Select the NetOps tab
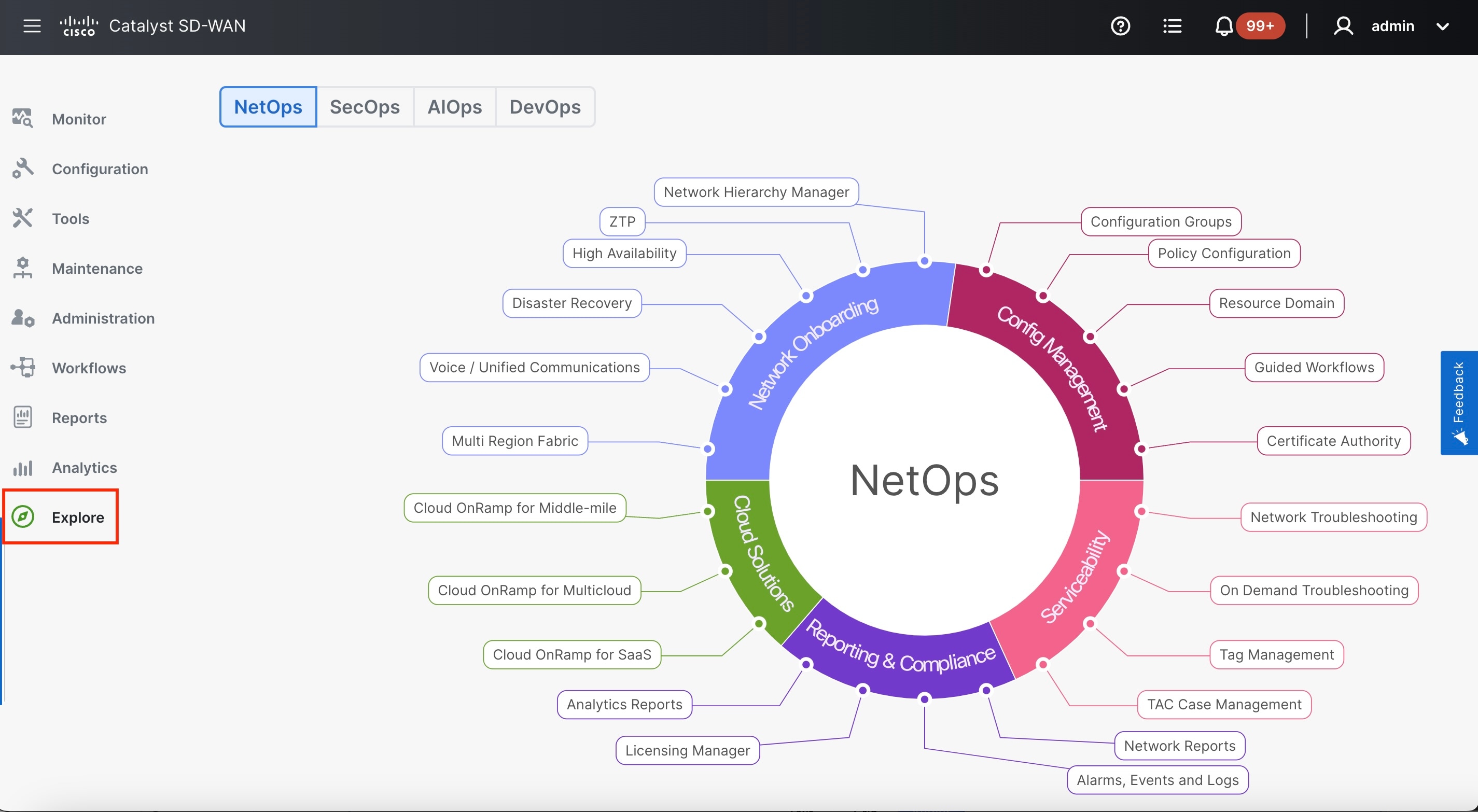This screenshot has width=1478, height=812. point(268,107)
